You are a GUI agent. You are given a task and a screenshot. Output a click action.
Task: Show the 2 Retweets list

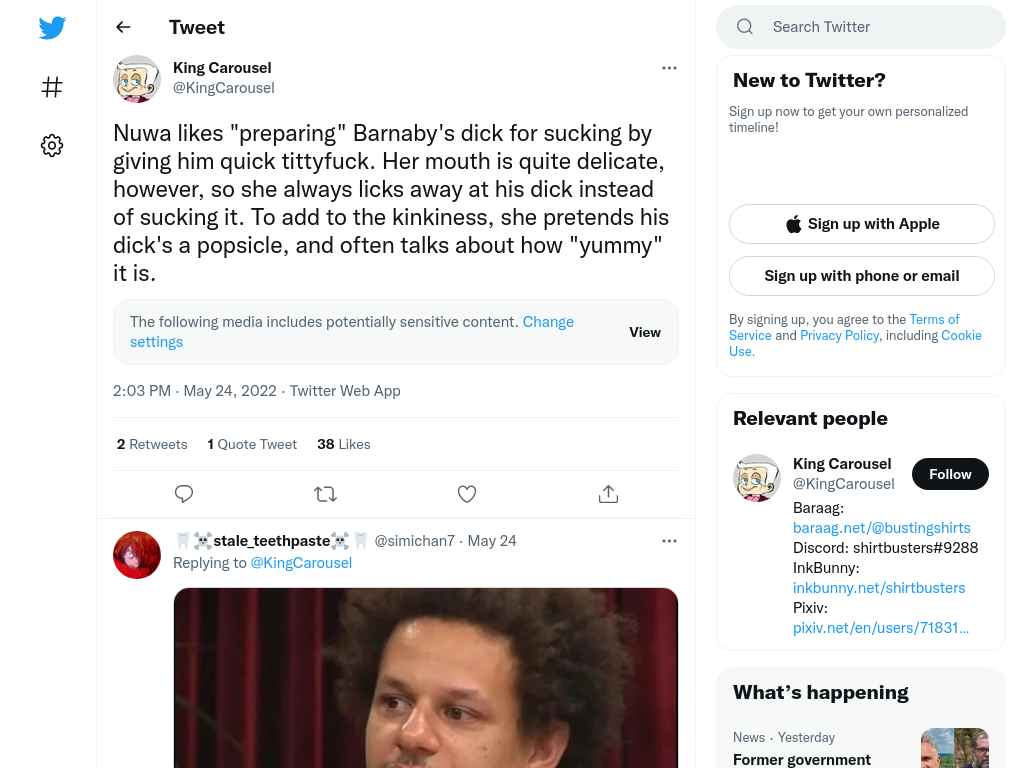point(152,444)
